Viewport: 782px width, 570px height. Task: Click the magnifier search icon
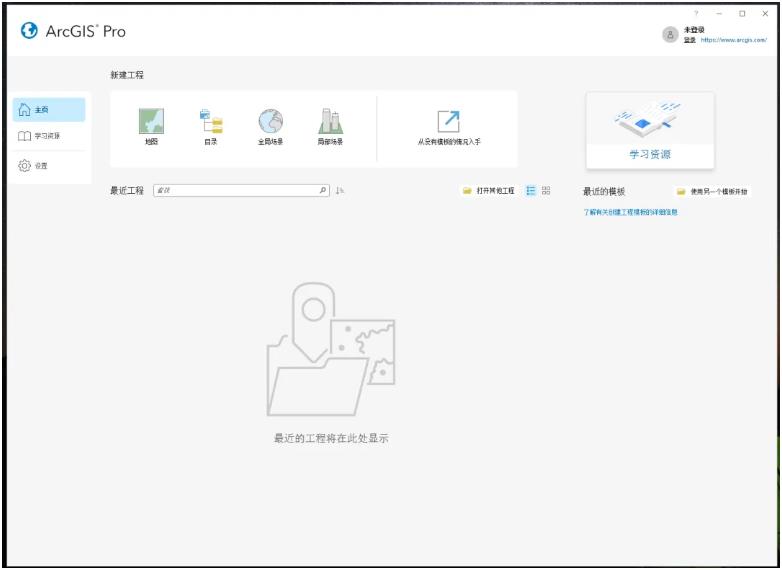[x=323, y=190]
